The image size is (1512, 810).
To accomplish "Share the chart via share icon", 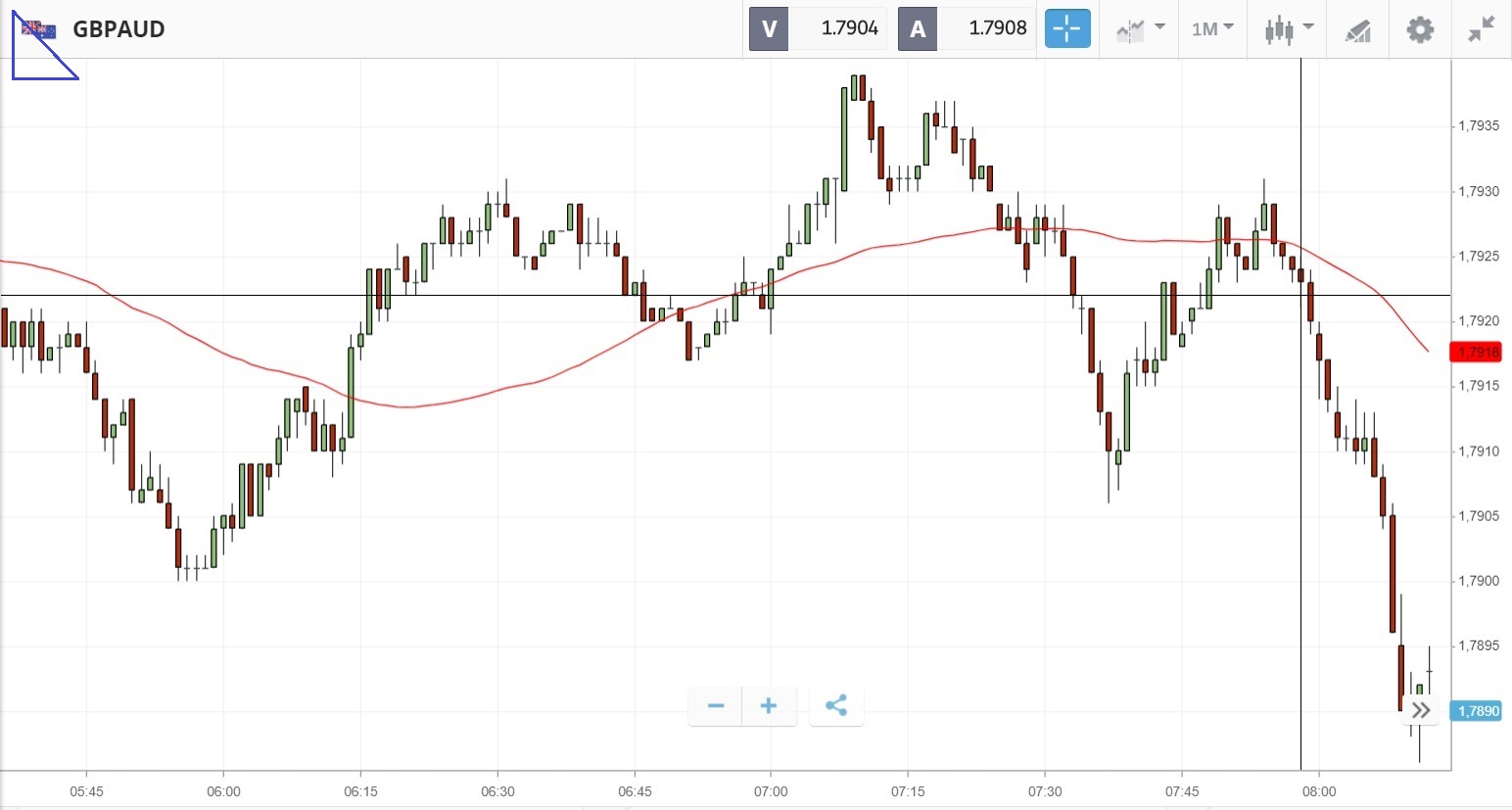I will 836,706.
